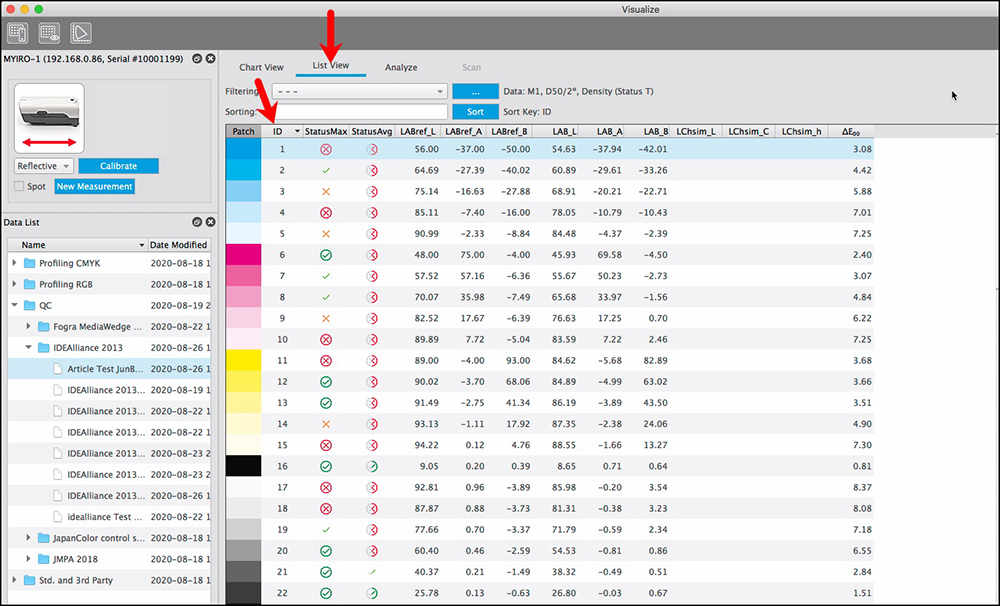Click the StatusMax fail icon for ID 1
This screenshot has width=1000, height=606.
click(x=326, y=149)
